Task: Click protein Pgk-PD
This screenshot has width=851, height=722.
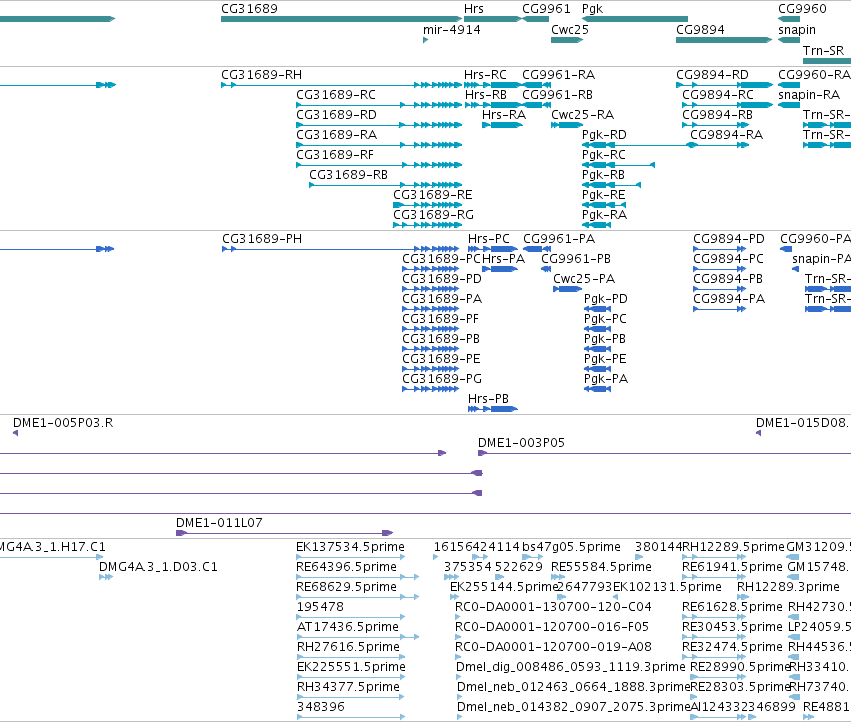Action: [x=598, y=309]
